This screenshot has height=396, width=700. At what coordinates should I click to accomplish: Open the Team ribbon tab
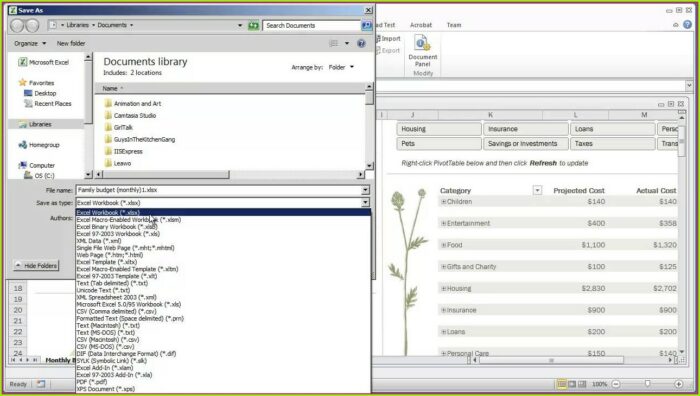pos(454,25)
